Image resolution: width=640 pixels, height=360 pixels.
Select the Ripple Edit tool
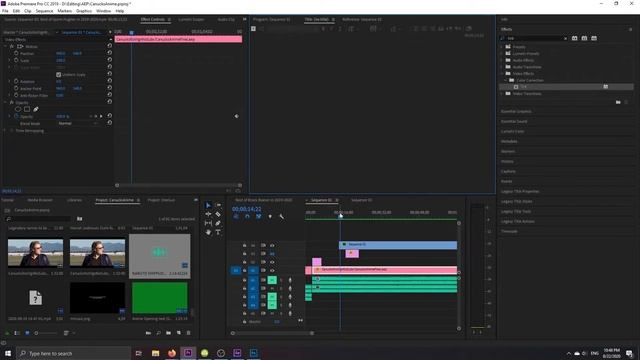(x=208, y=214)
